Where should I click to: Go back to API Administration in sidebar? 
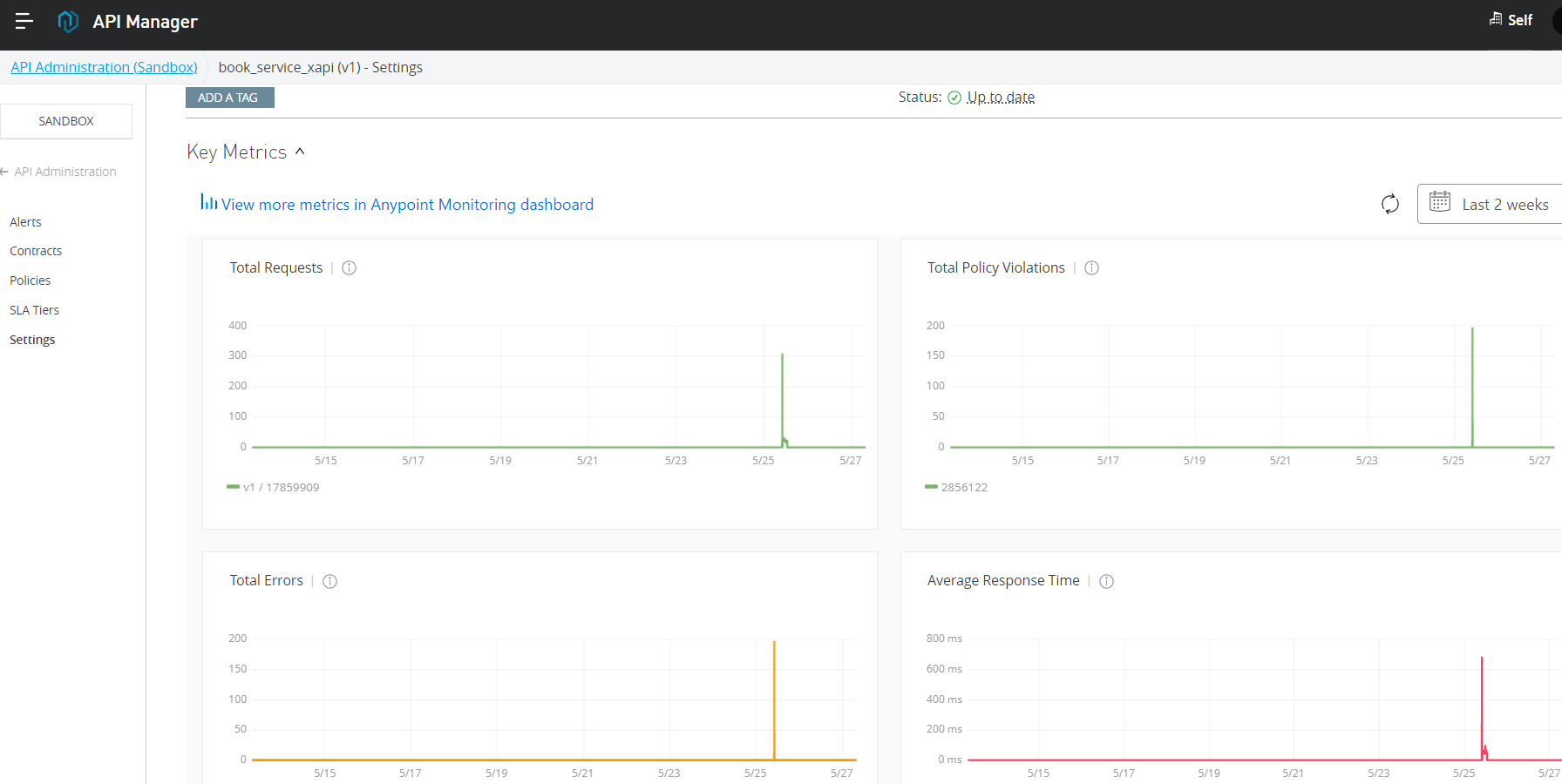click(x=65, y=172)
